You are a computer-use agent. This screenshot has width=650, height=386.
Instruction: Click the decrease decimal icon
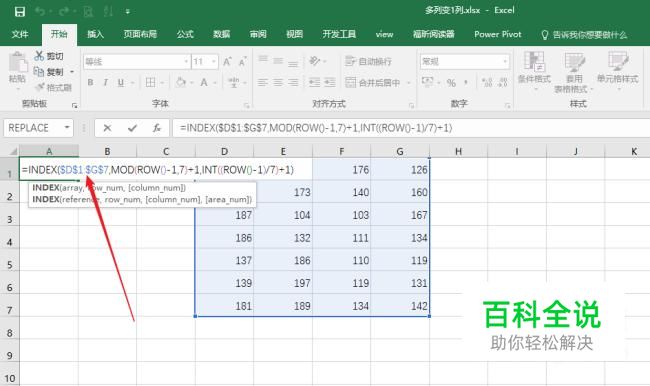pos(503,83)
